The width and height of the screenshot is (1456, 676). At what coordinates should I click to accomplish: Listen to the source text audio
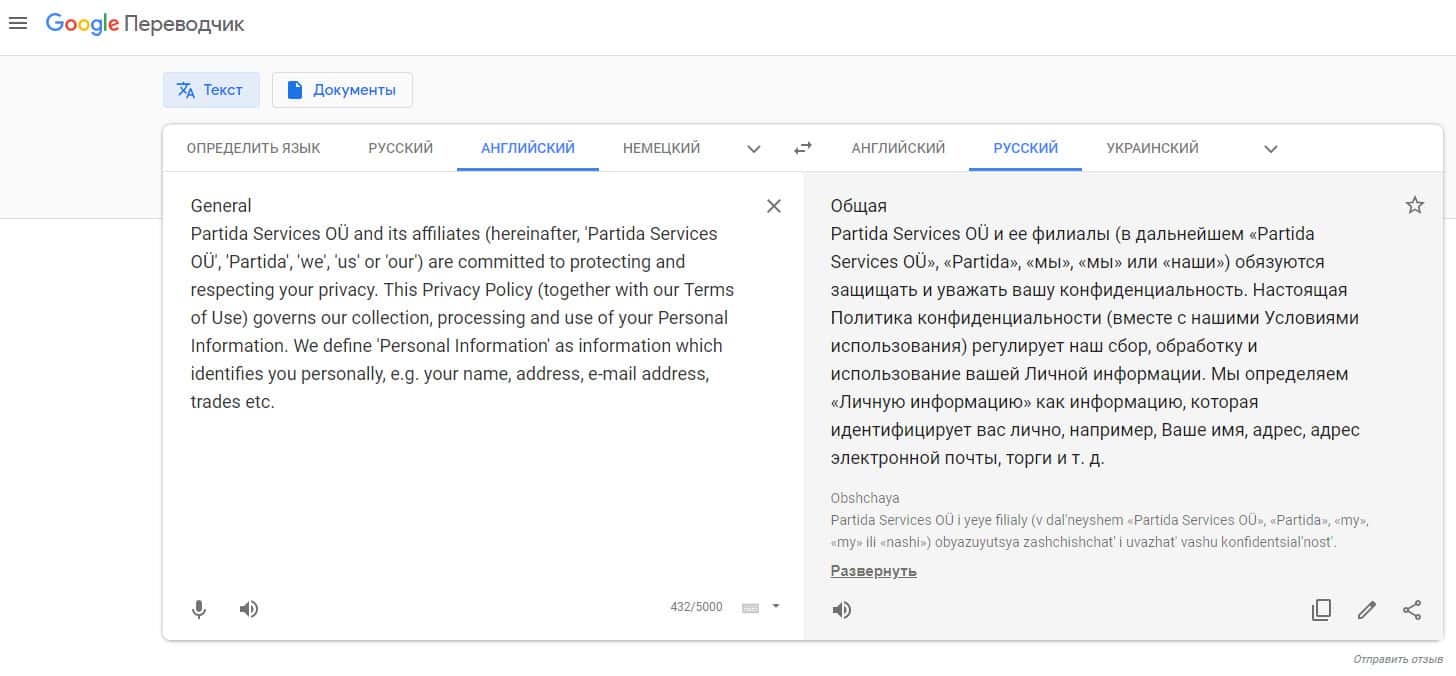(249, 609)
